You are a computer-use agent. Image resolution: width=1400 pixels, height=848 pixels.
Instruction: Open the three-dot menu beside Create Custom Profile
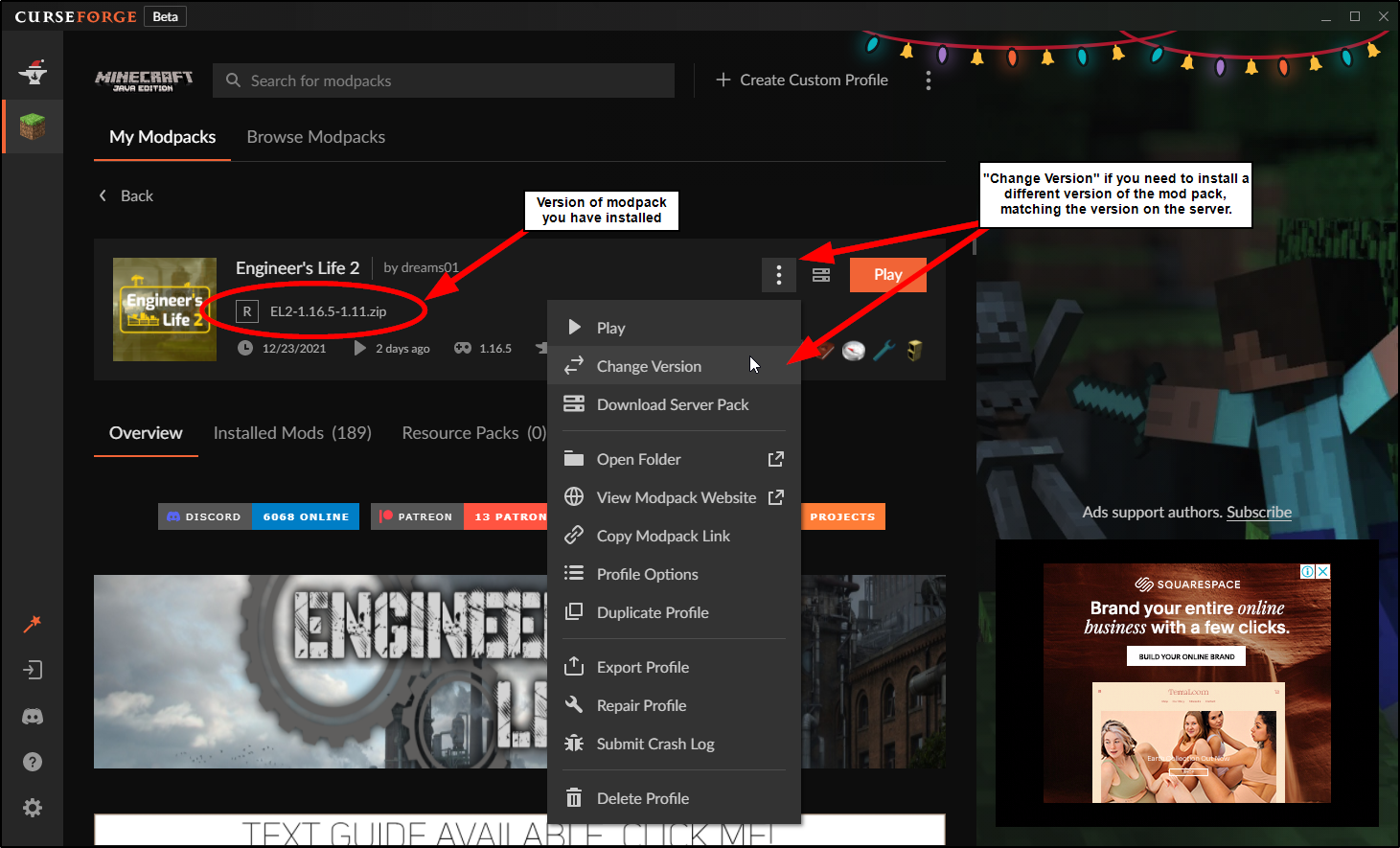click(928, 80)
